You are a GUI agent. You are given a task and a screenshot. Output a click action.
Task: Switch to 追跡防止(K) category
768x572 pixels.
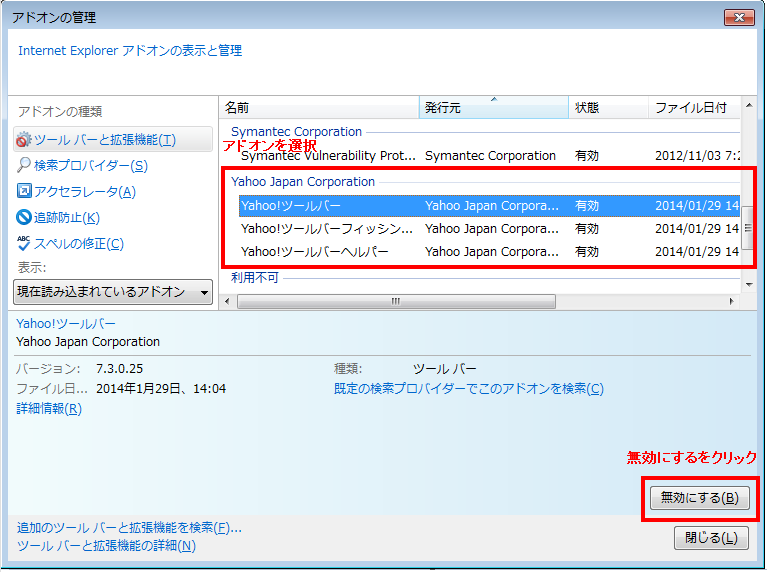coord(67,217)
